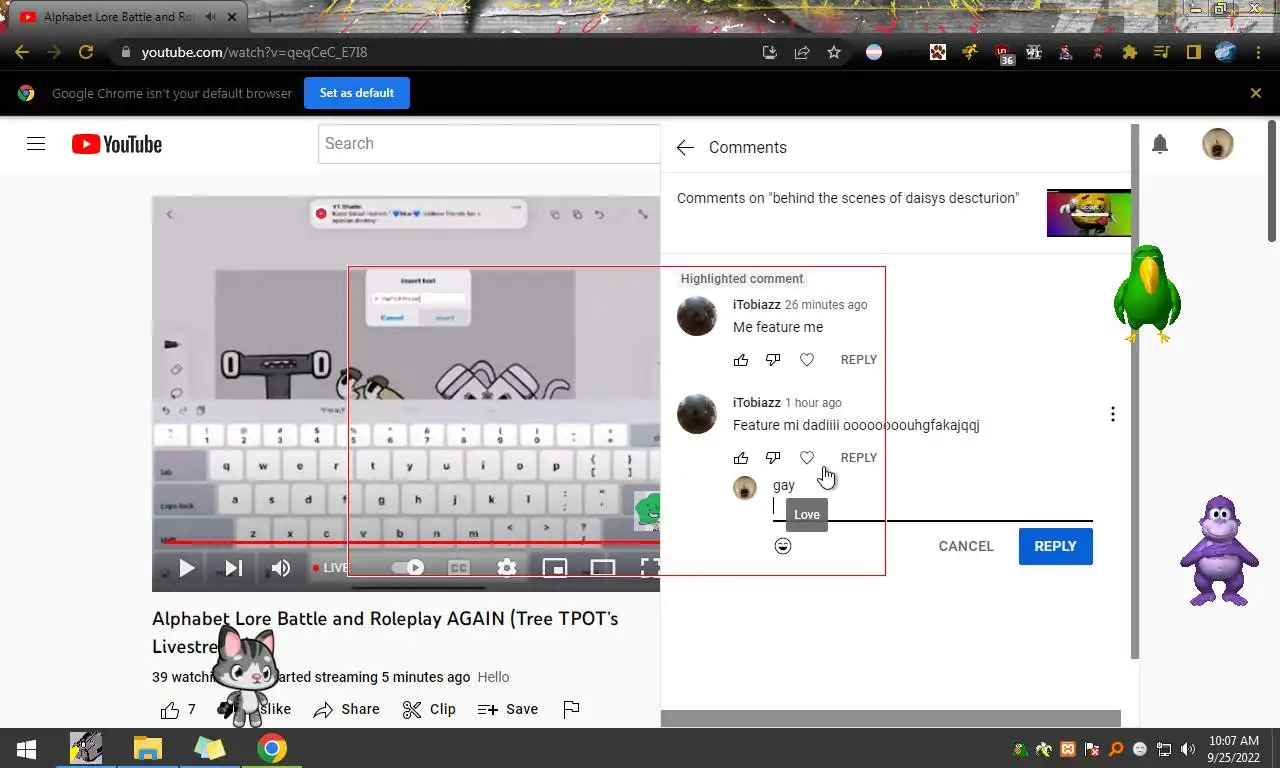Seek on the red video progress bar
This screenshot has width=1280, height=768.
click(406, 543)
